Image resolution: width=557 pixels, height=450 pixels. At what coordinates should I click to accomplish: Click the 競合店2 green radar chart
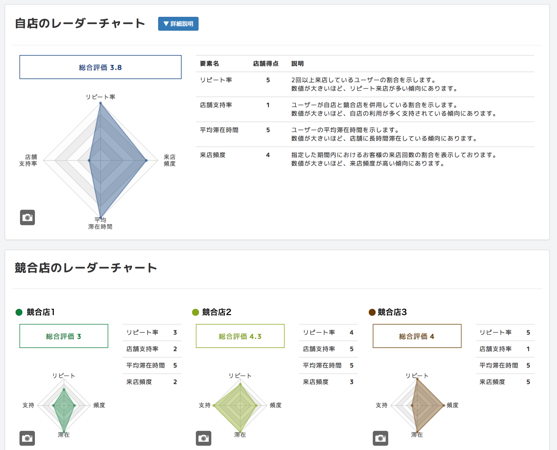(236, 406)
